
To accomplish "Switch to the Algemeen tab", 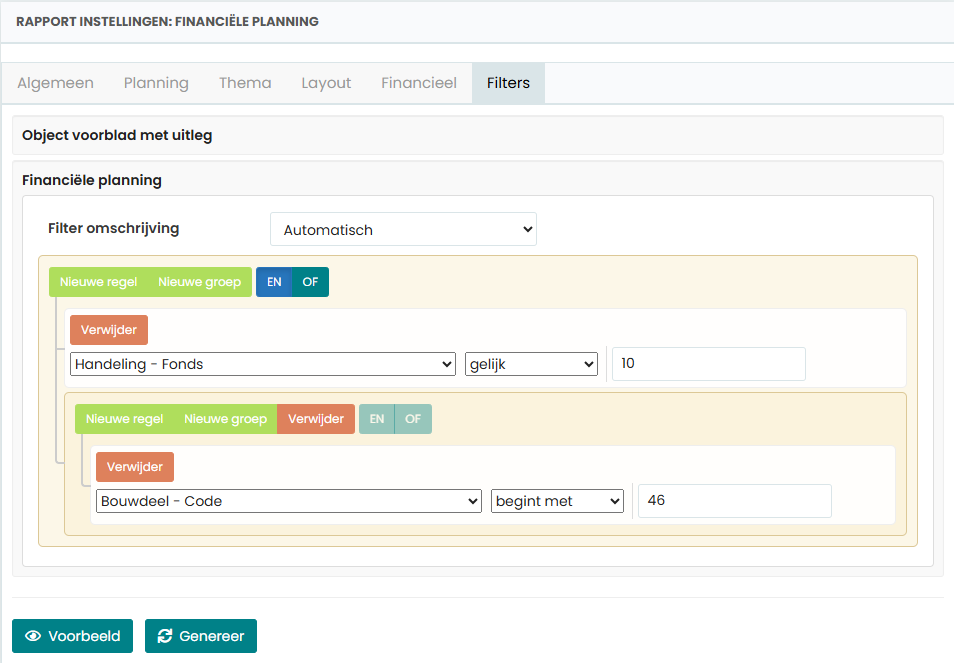I will [x=55, y=83].
